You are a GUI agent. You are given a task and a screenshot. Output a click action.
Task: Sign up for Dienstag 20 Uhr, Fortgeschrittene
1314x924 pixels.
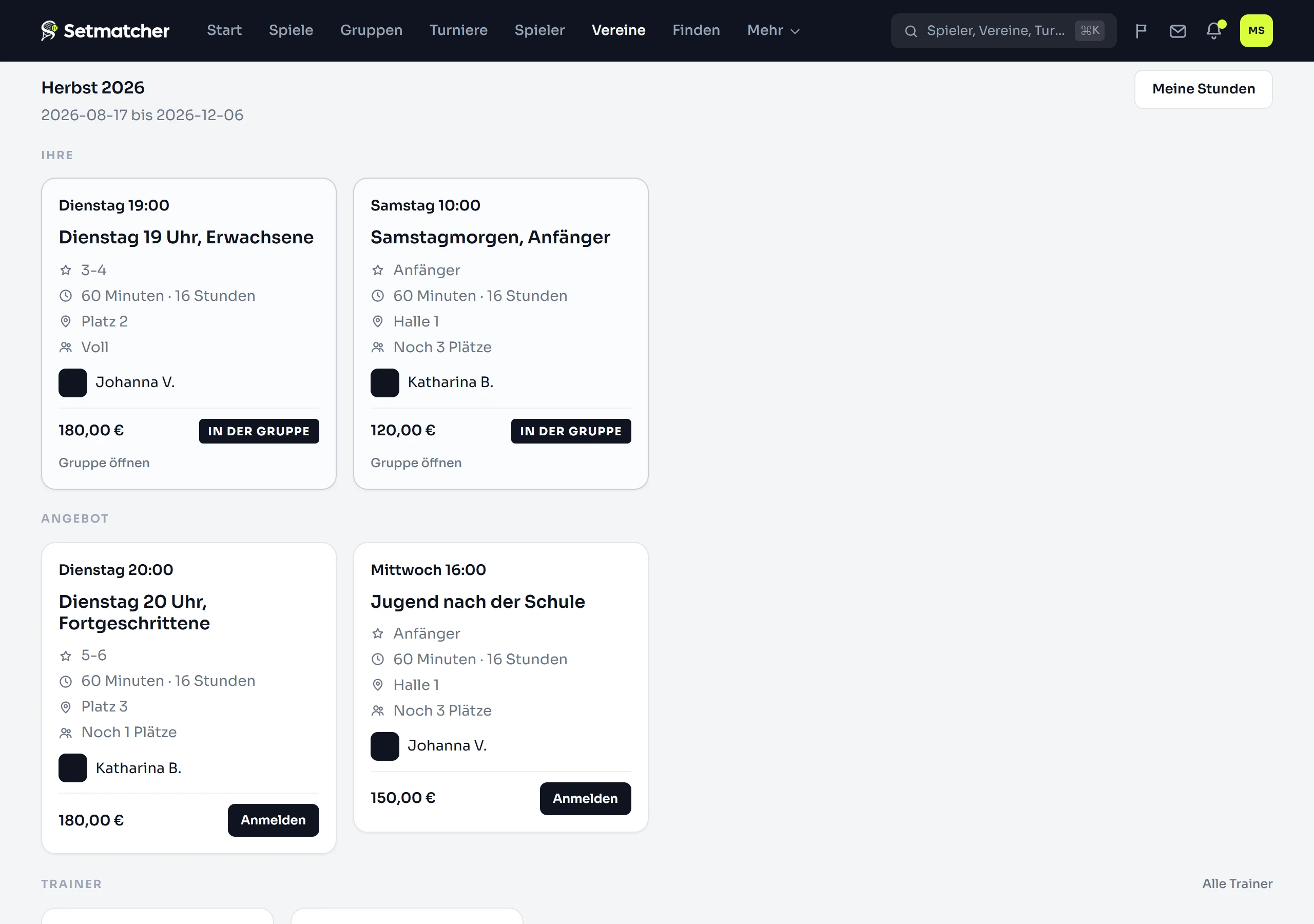point(273,820)
